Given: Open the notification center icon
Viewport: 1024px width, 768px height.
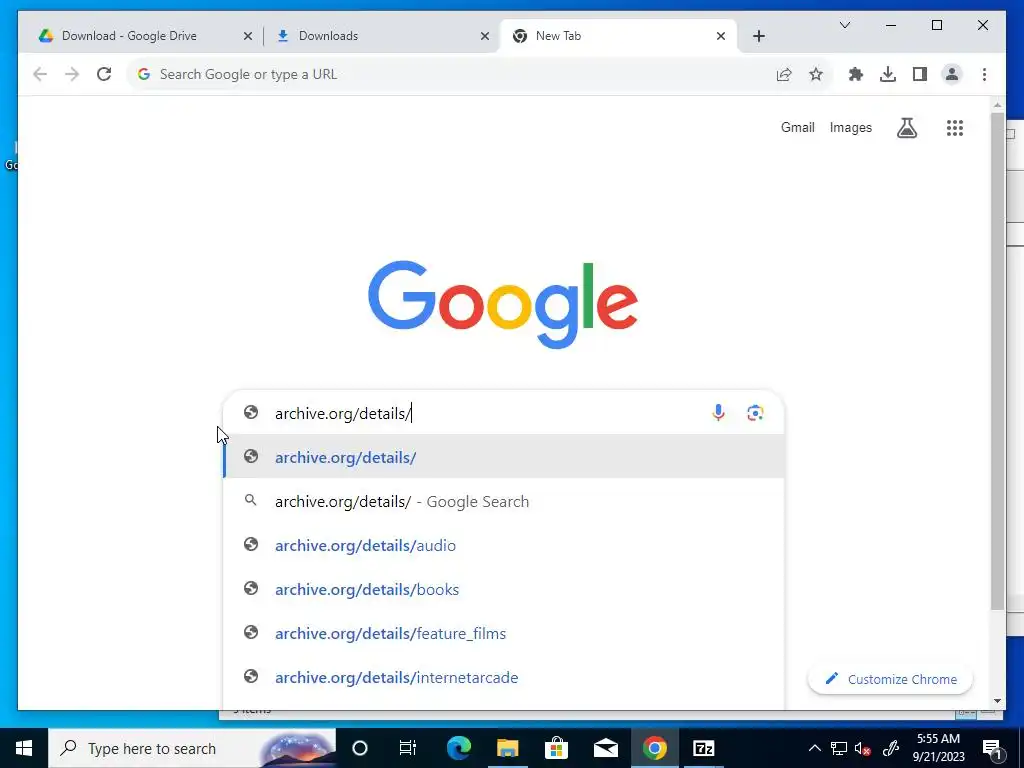Looking at the screenshot, I should pos(992,749).
